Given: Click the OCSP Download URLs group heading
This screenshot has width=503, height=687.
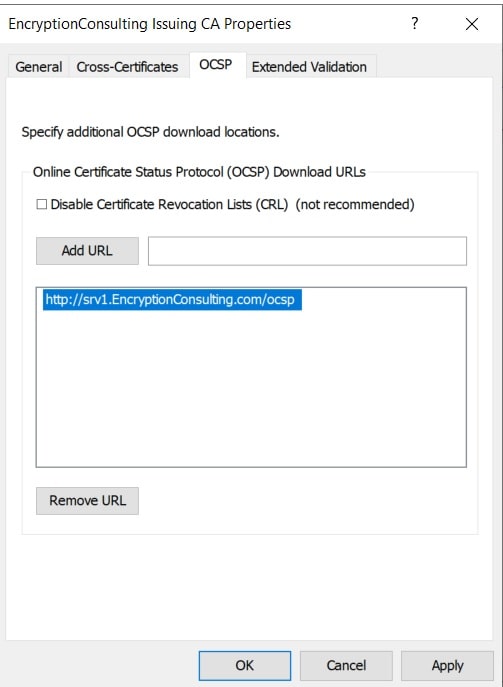Looking at the screenshot, I should [x=199, y=172].
